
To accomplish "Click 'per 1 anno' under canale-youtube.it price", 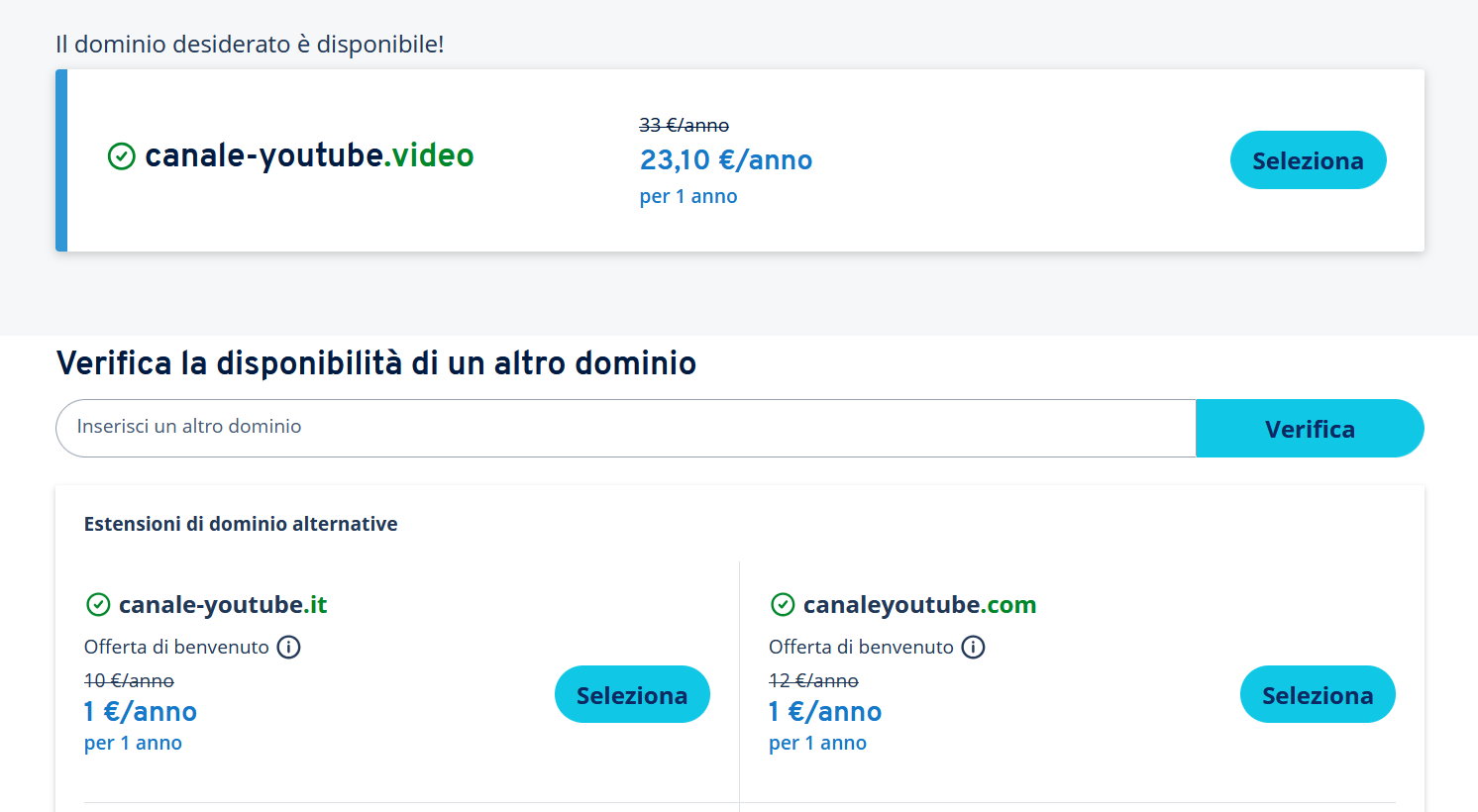I will 133,743.
